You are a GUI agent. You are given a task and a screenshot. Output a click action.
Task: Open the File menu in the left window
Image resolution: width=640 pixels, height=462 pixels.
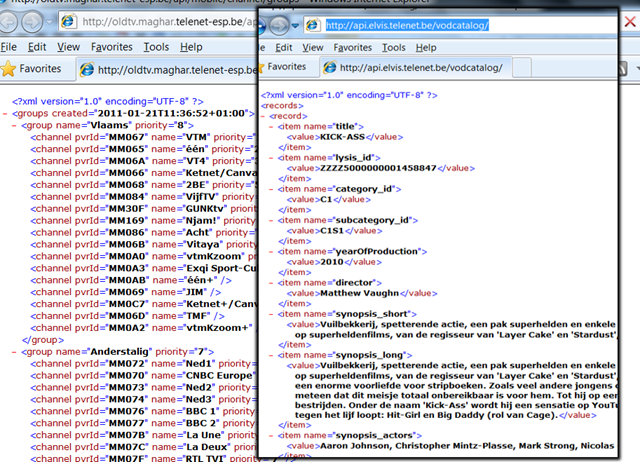(9, 47)
